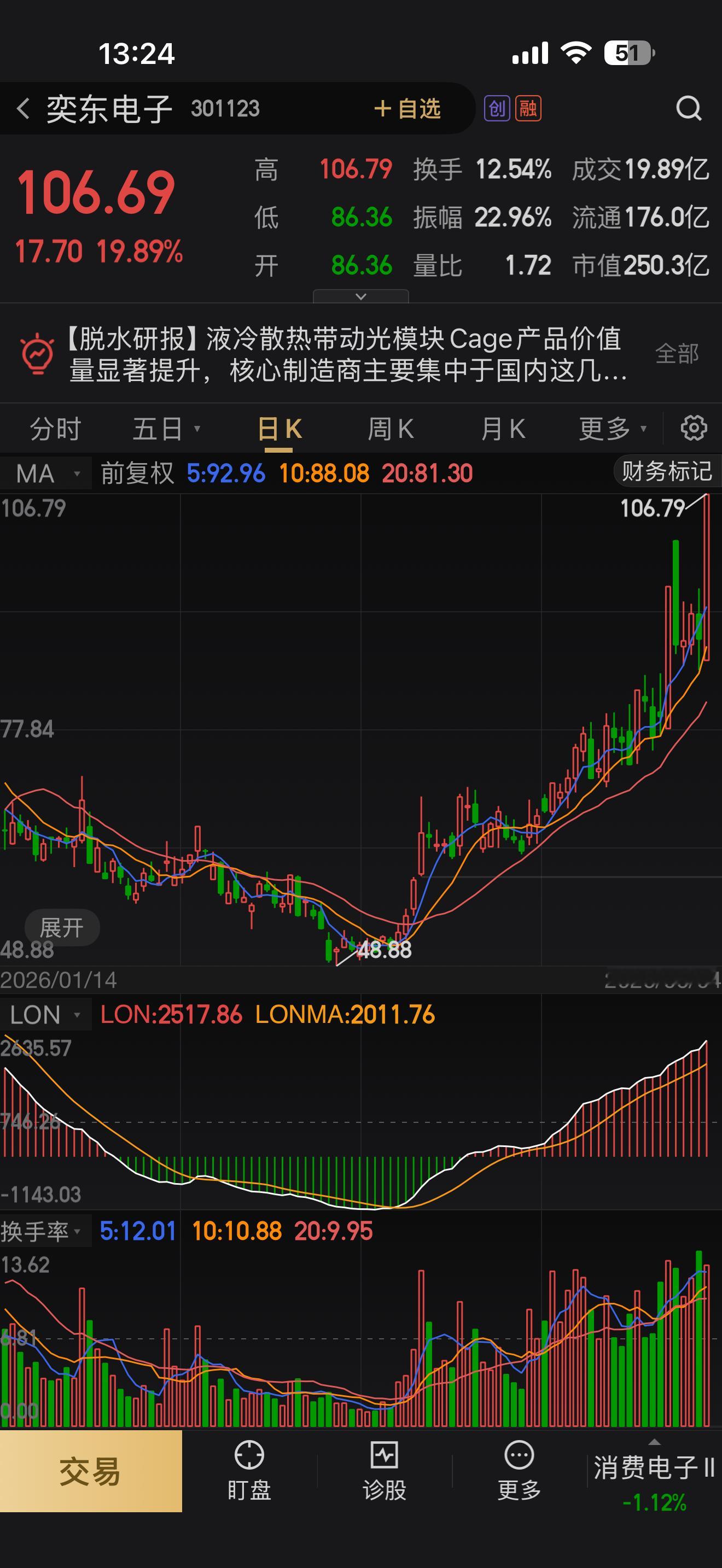This screenshot has width=722, height=1568.
Task: Open chart settings gear icon
Action: (694, 428)
